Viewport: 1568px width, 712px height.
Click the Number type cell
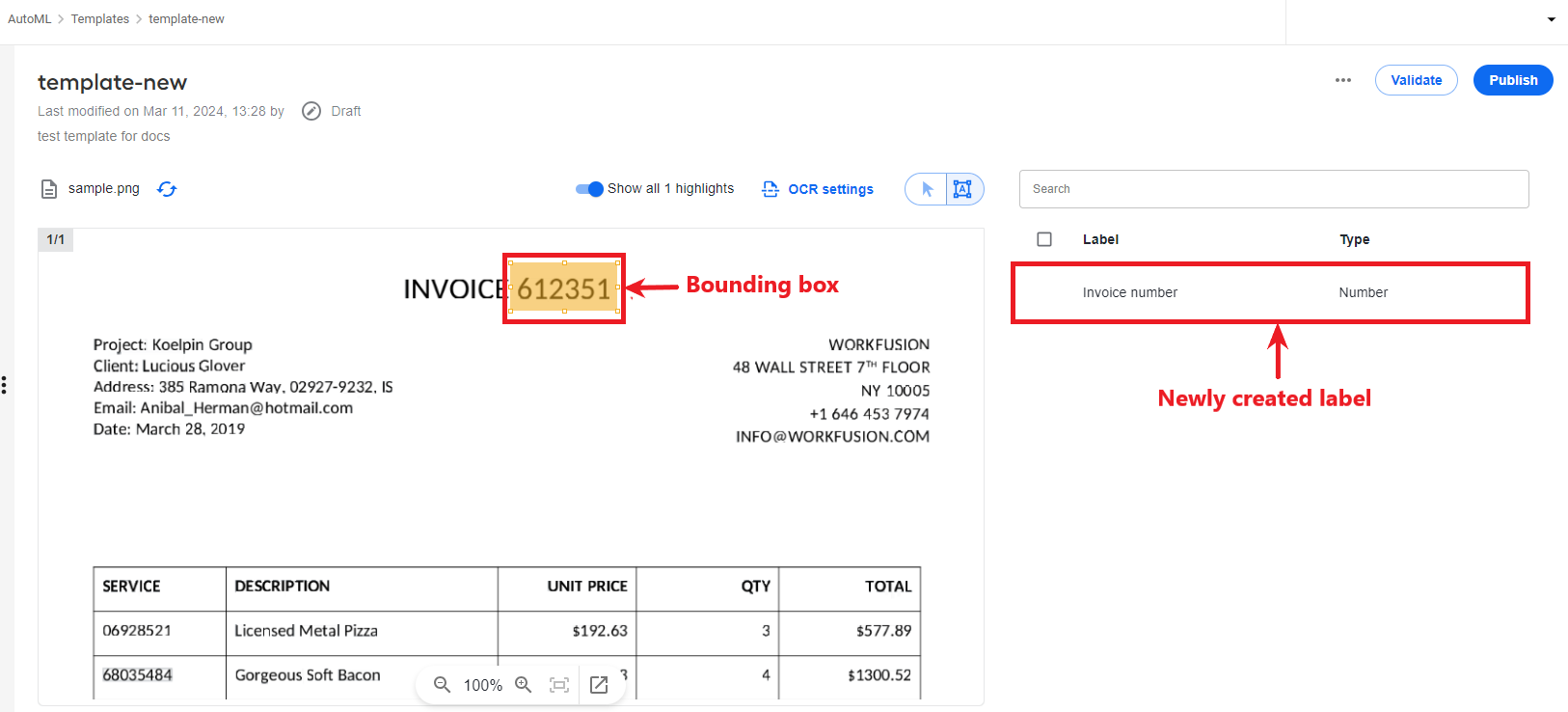click(1364, 292)
